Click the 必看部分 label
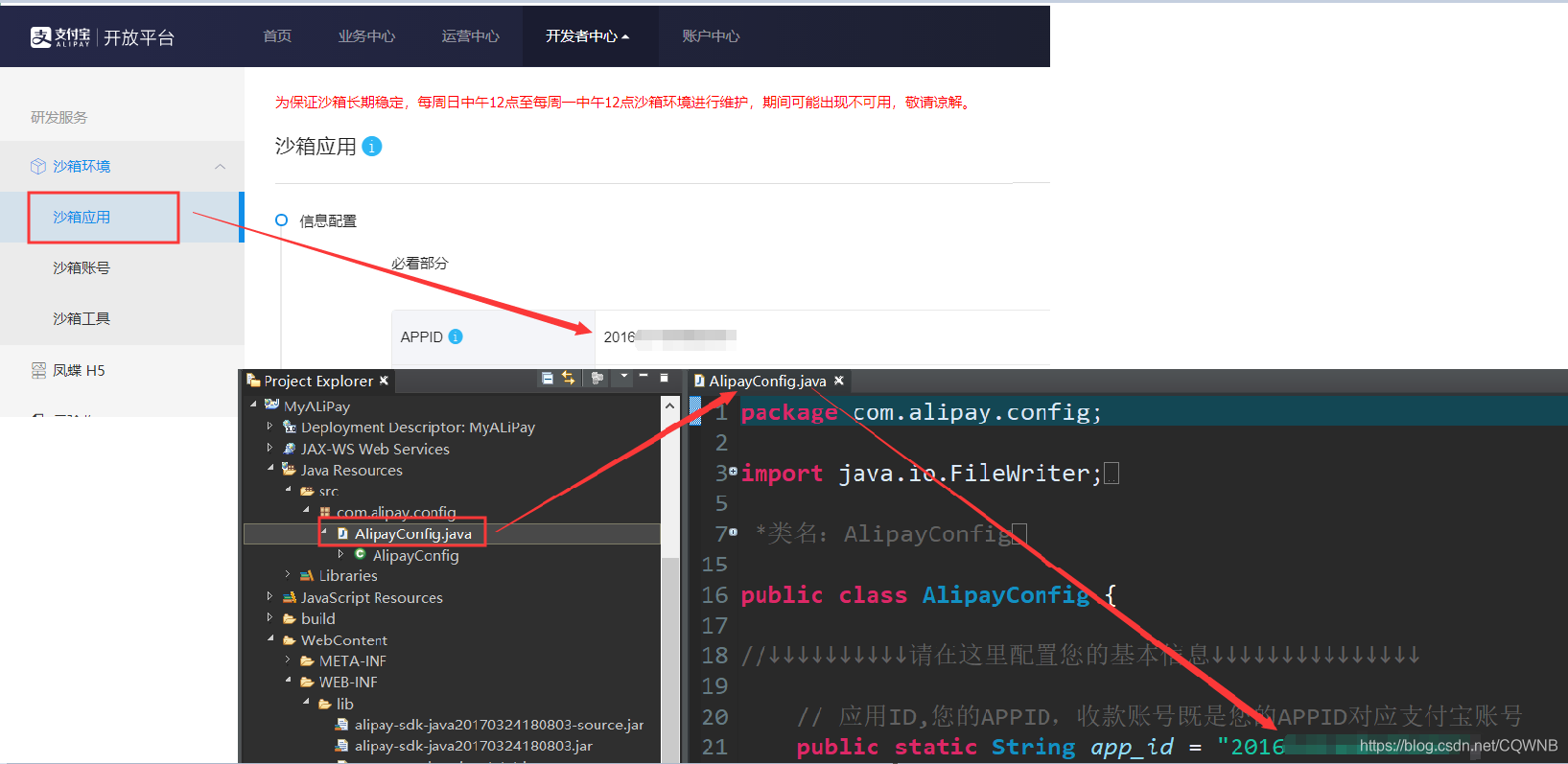This screenshot has height=764, width=1568. pyautogui.click(x=419, y=264)
